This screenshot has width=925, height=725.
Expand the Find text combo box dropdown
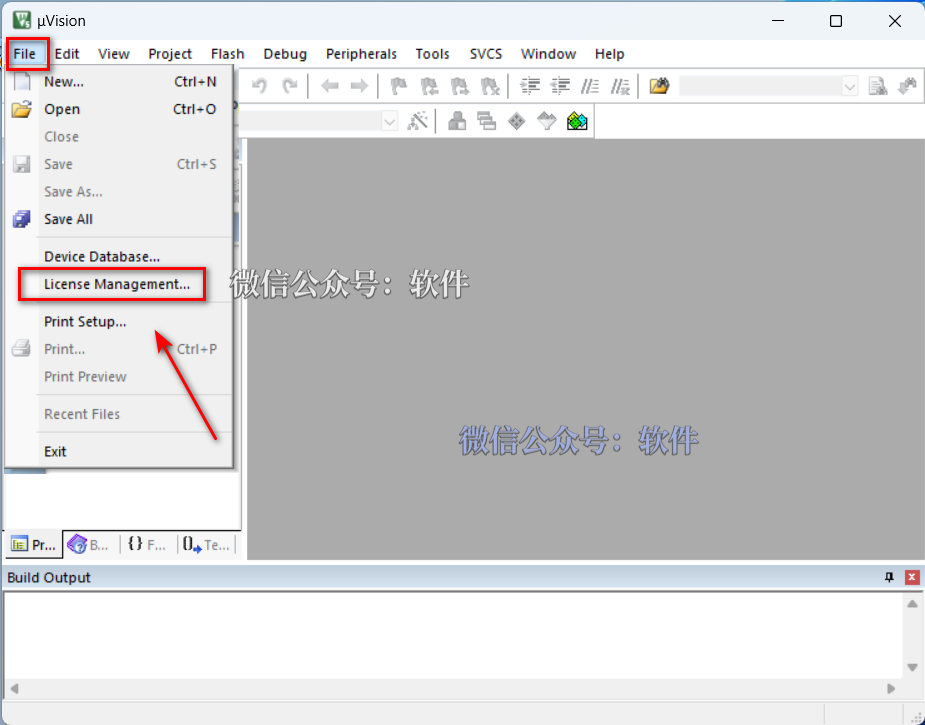tap(849, 87)
